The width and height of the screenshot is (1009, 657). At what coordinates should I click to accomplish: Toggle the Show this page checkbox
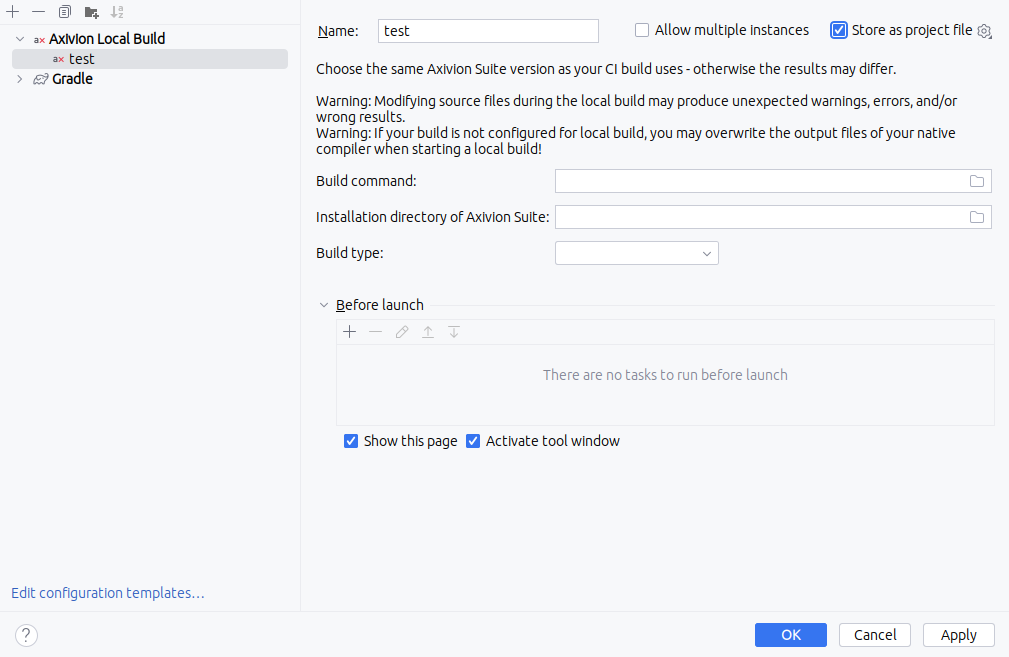[x=351, y=441]
